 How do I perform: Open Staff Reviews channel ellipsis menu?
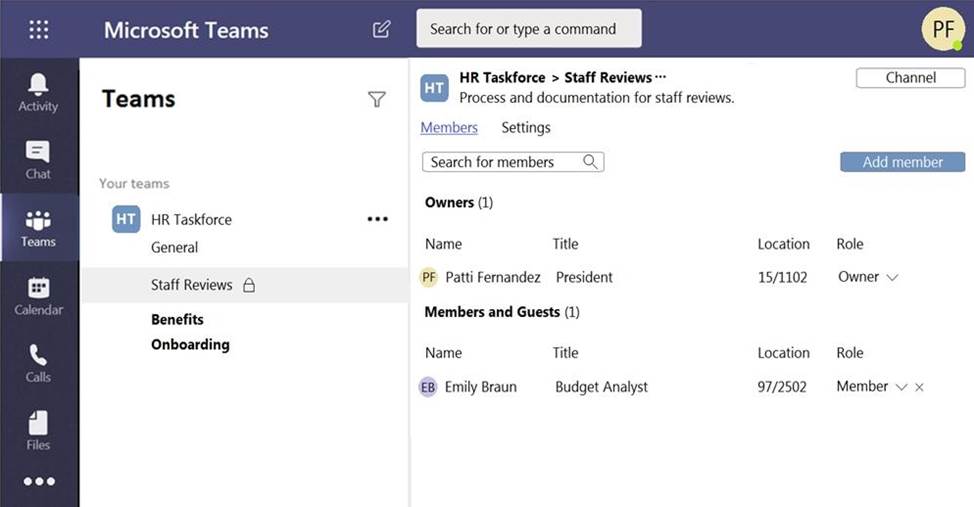pos(660,77)
